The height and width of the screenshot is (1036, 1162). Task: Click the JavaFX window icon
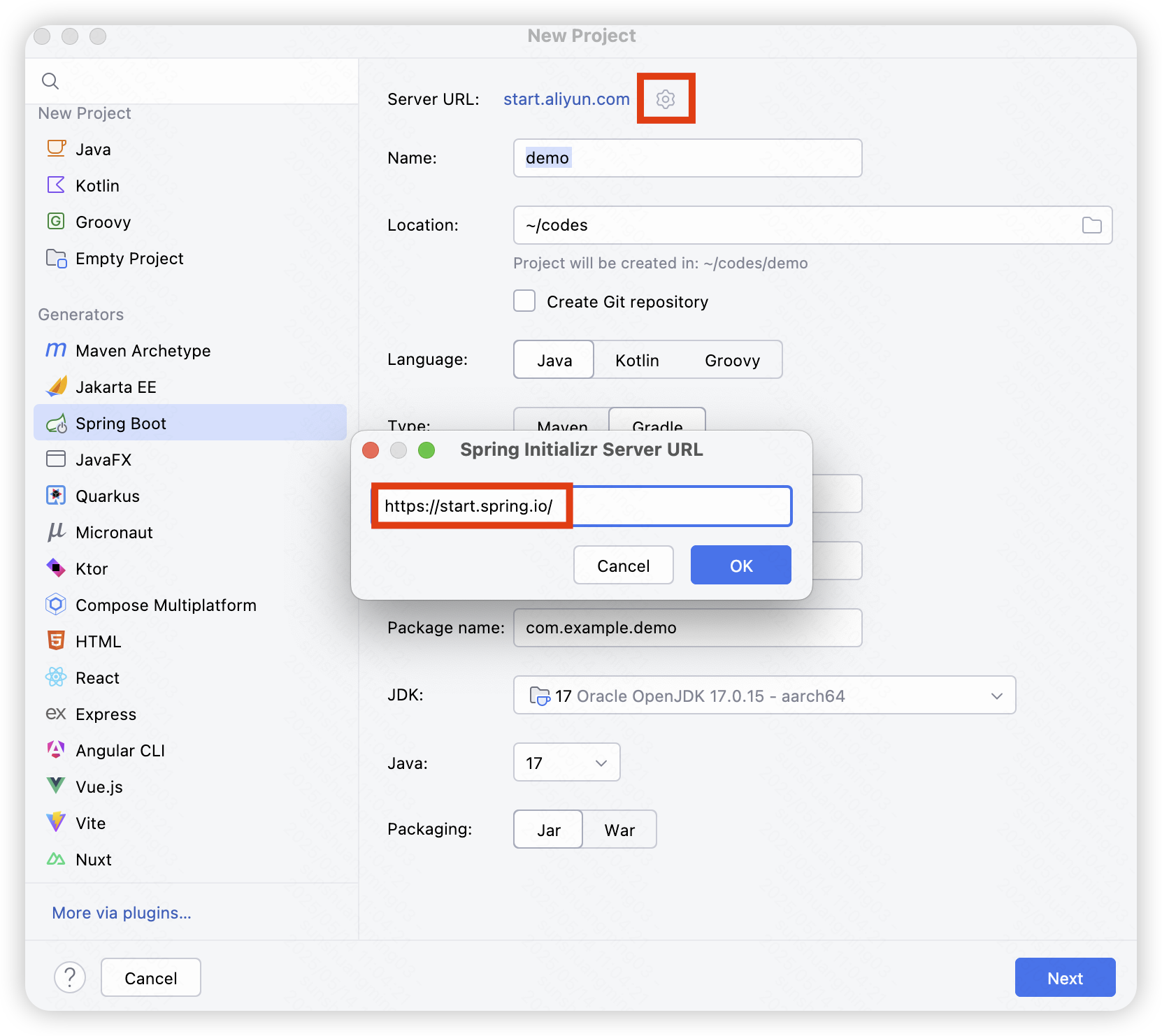[x=56, y=459]
